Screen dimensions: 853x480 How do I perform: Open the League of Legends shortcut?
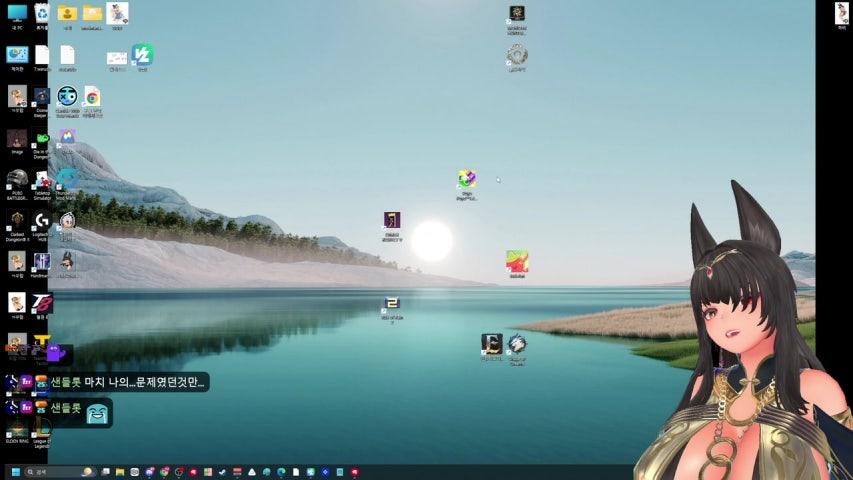pos(42,433)
